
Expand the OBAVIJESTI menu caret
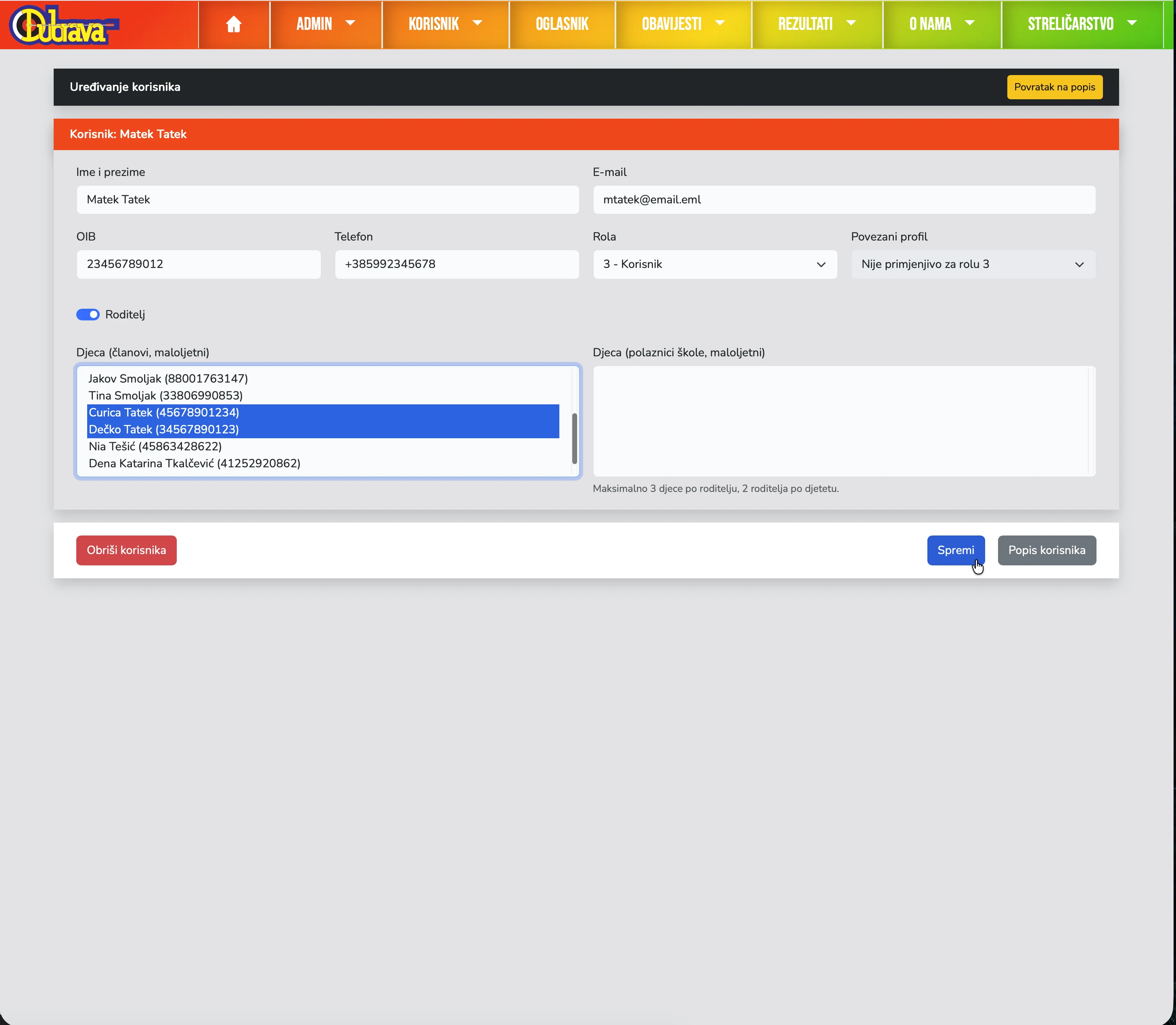click(720, 23)
